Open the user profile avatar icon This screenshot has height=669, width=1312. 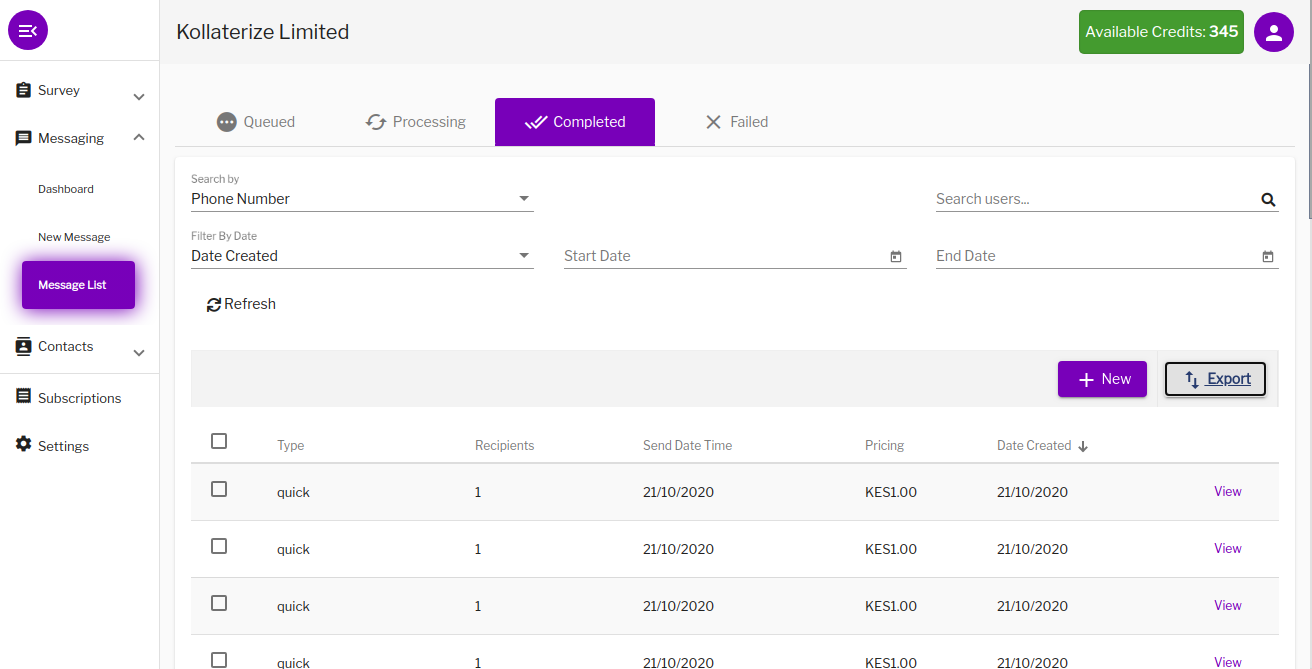pos(1273,32)
